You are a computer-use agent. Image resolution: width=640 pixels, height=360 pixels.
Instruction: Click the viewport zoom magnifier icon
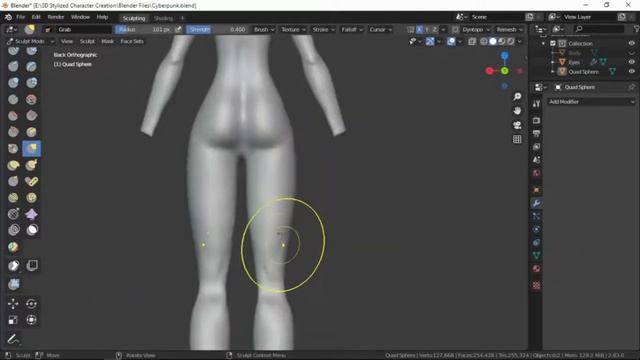point(517,96)
